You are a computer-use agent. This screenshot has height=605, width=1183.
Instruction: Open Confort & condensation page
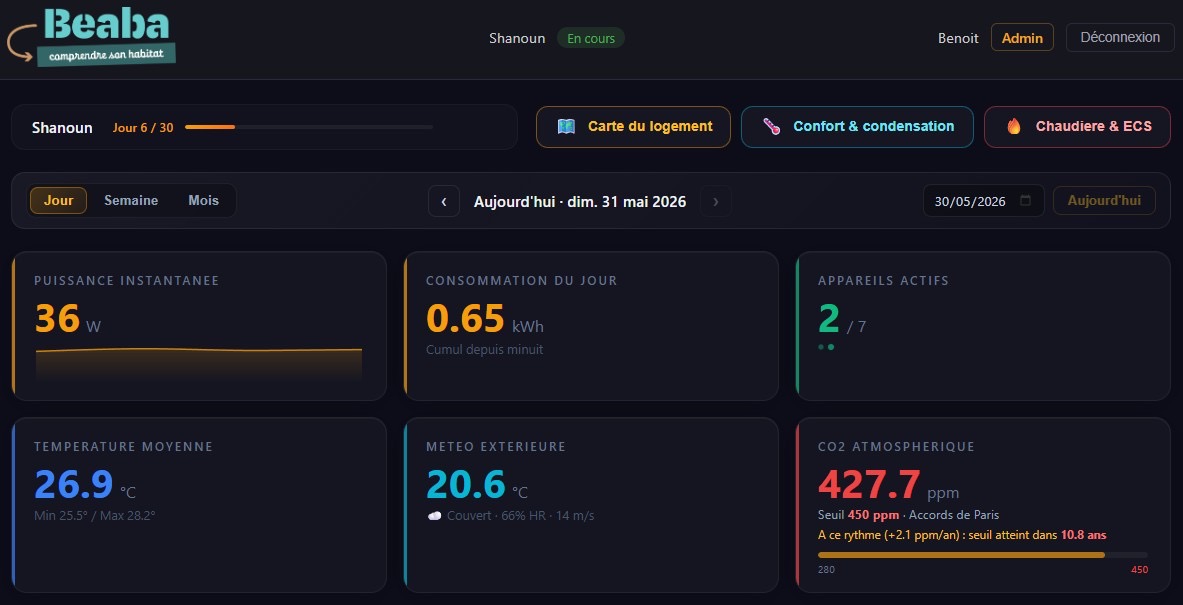point(857,127)
